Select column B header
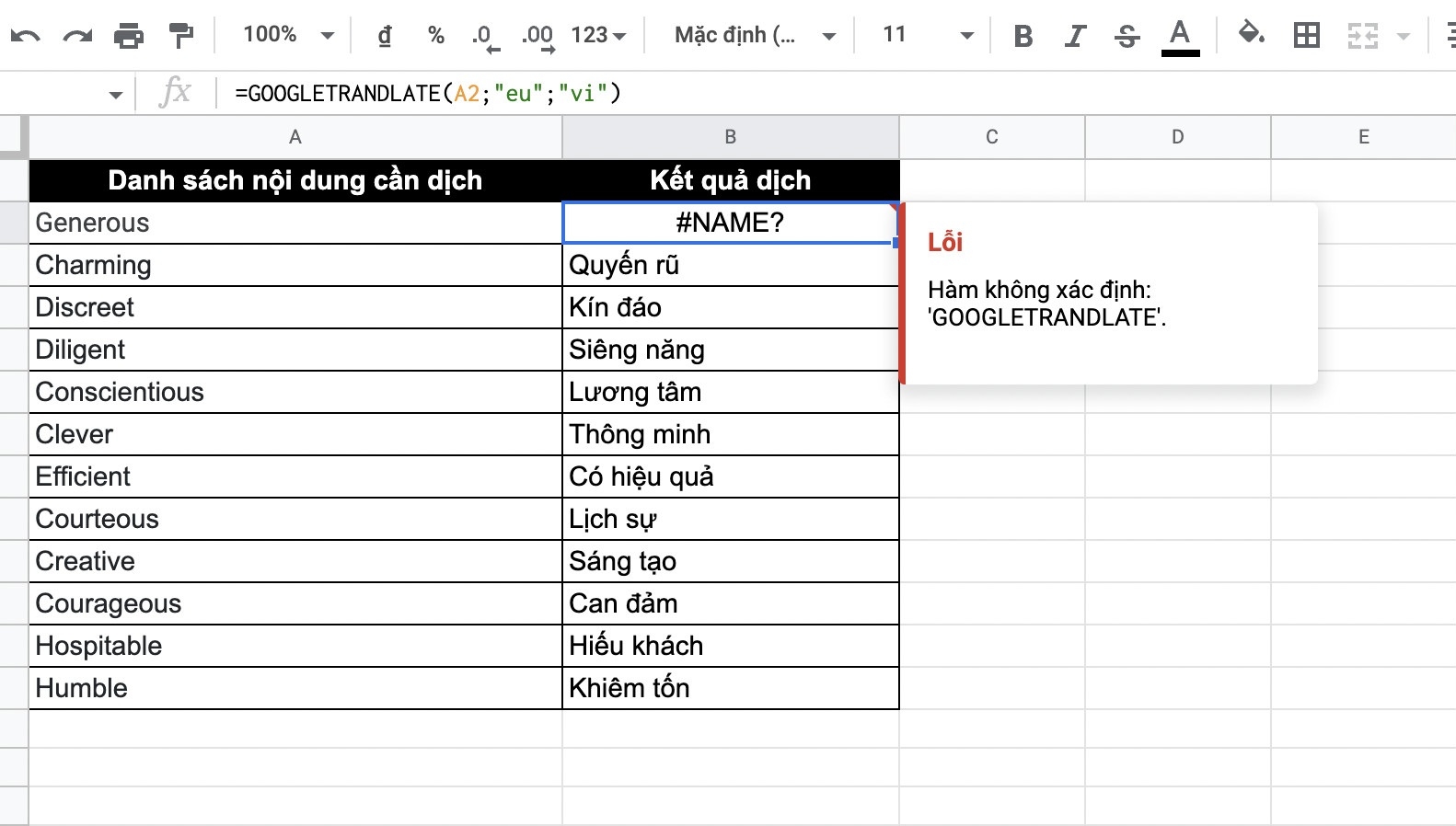This screenshot has height=826, width=1456. 731,137
